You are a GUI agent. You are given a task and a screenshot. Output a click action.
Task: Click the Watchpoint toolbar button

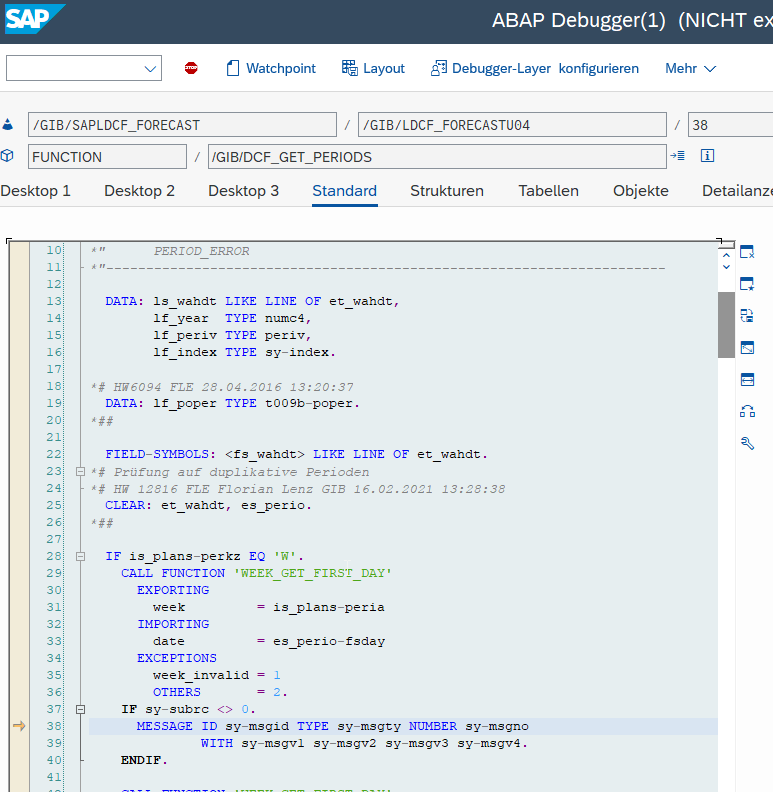point(270,68)
